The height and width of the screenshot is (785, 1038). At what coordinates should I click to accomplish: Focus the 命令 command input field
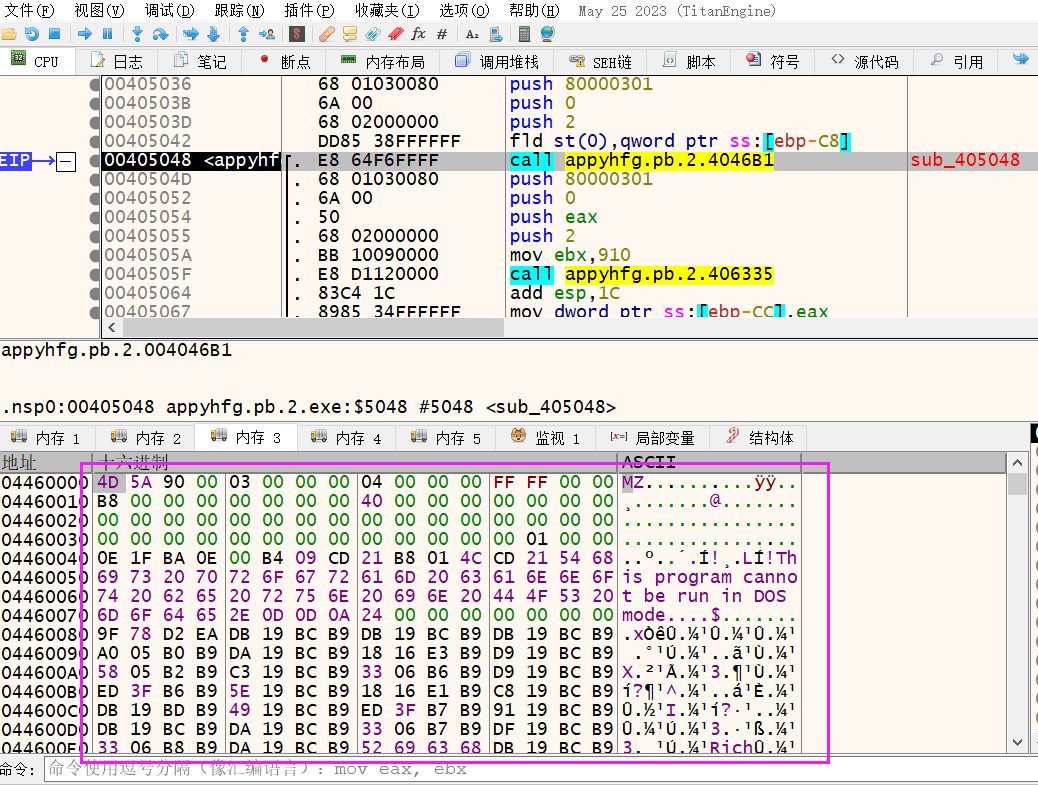coord(541,770)
